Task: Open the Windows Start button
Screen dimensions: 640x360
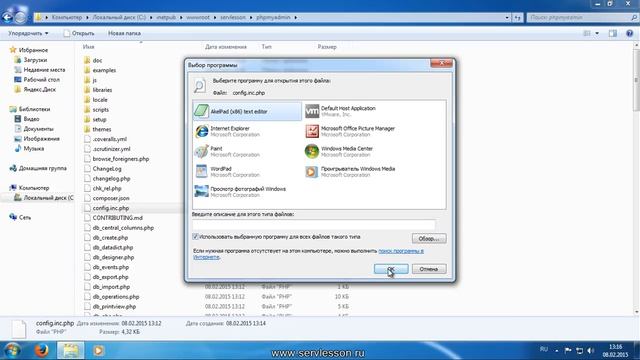Action: [12, 350]
